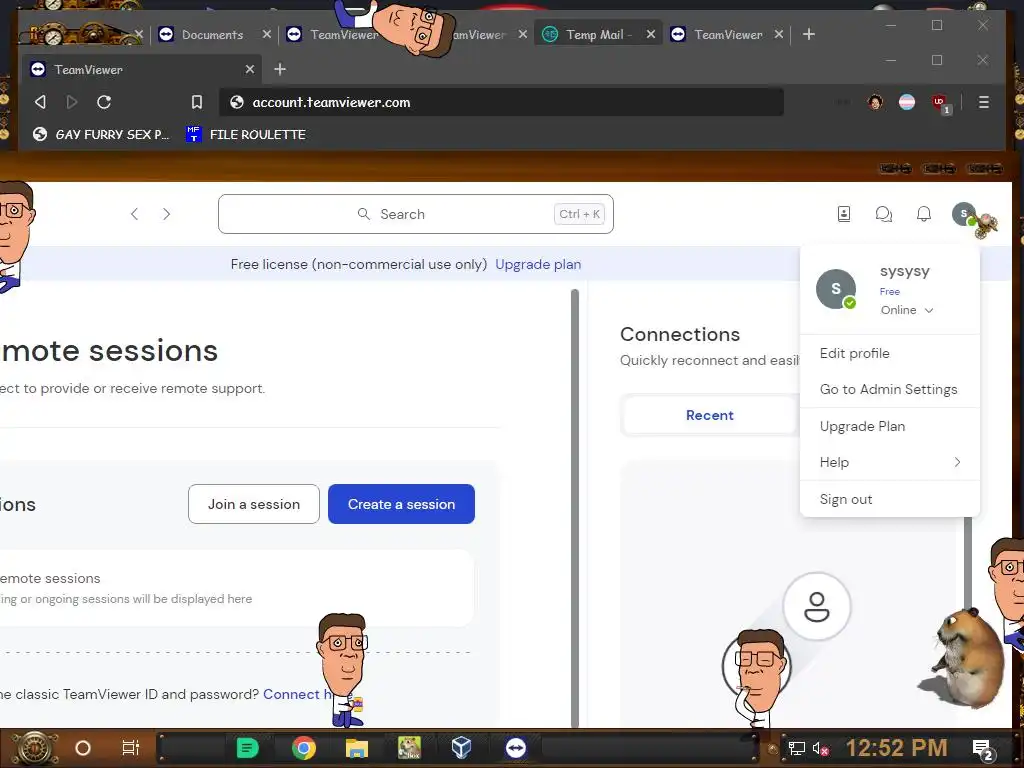Click the striped flag extension icon
The width and height of the screenshot is (1024, 768).
point(906,102)
